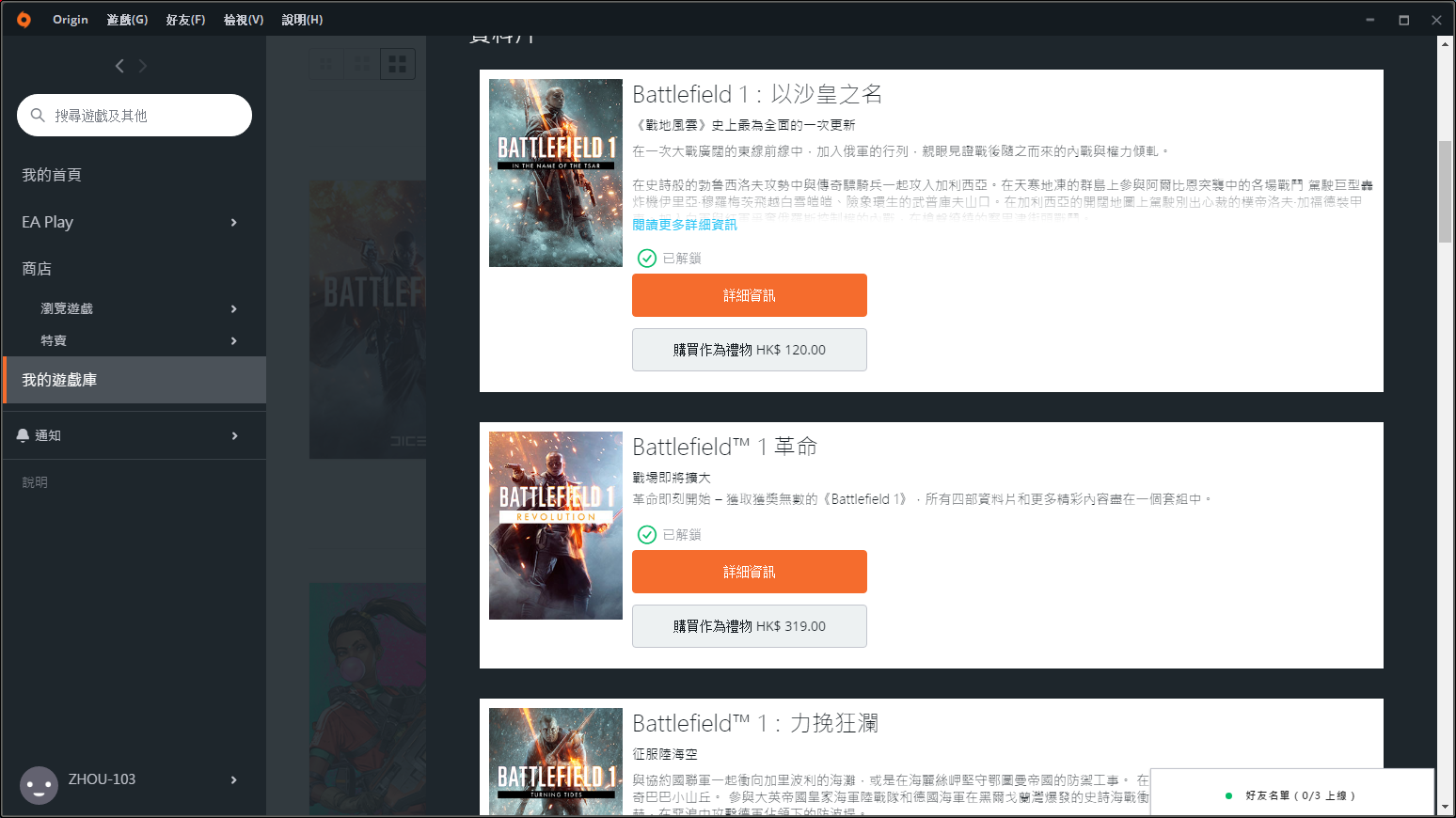Click 詳細資訊 for Battlefield 1 革命
This screenshot has height=818, width=1456.
749,572
